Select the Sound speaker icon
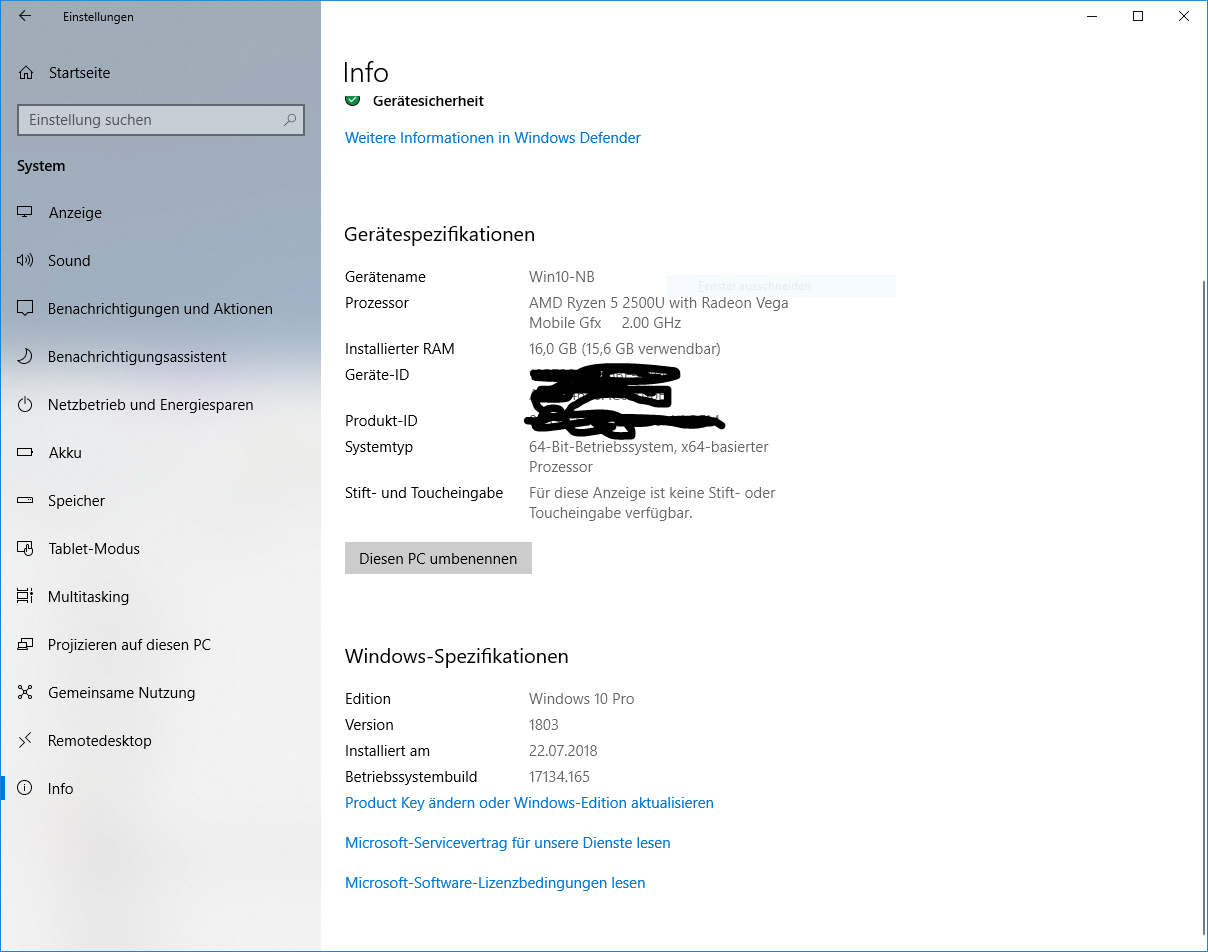The height and width of the screenshot is (952, 1208). (x=26, y=260)
